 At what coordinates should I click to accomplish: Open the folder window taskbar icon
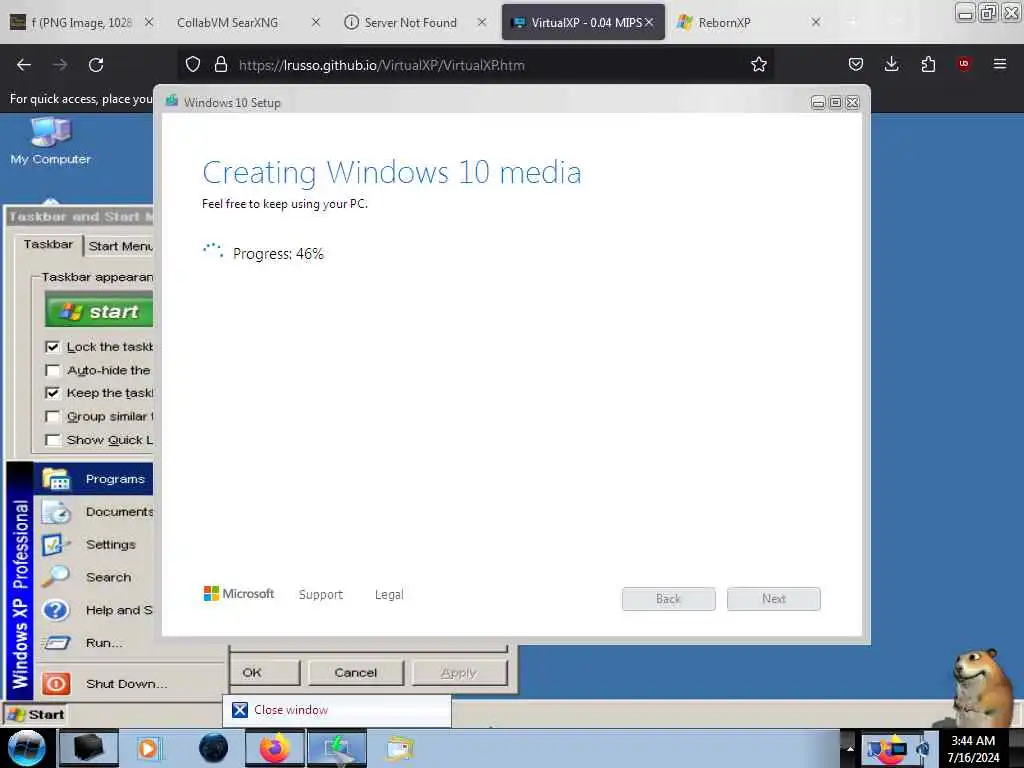[400, 748]
